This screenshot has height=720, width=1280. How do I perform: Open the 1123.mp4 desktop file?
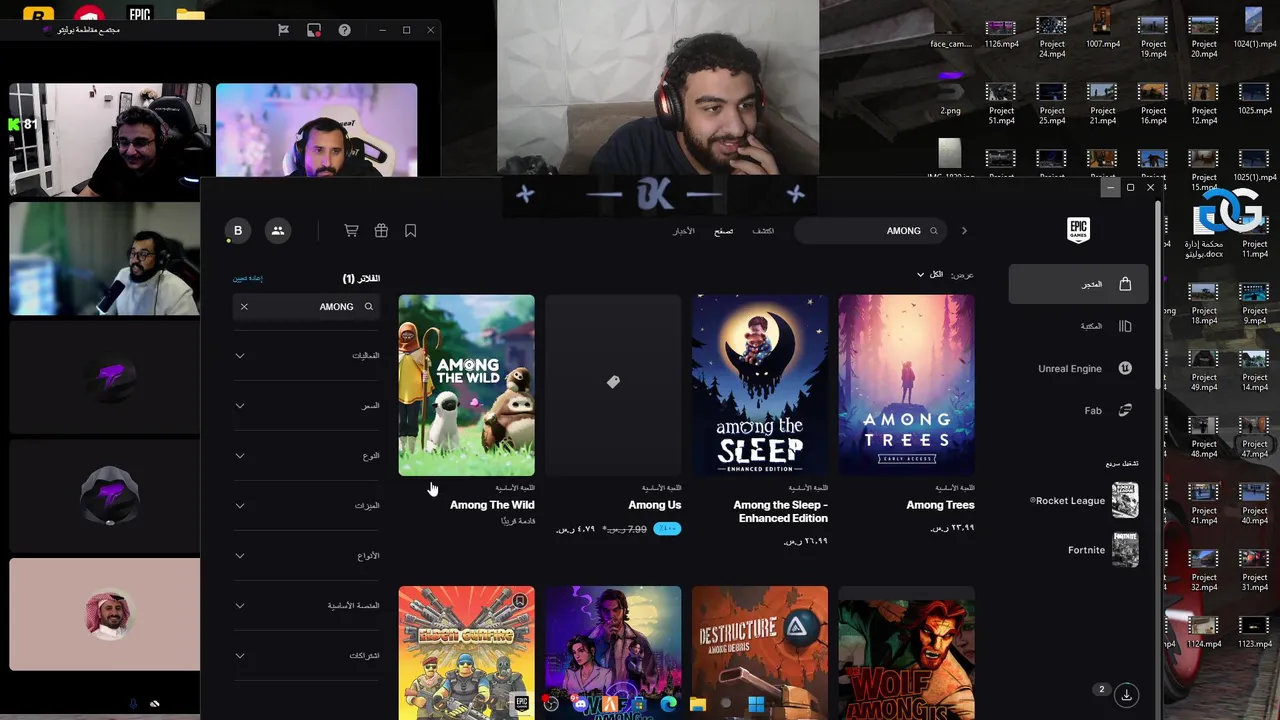(x=1254, y=633)
